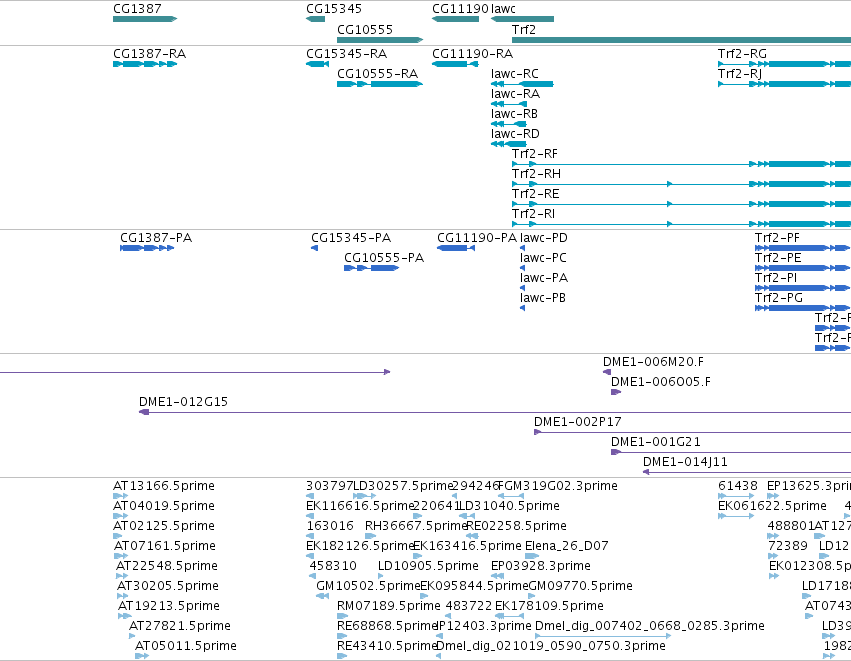Click the LD10905.5prime EST label
This screenshot has height=661, width=851.
[428, 566]
